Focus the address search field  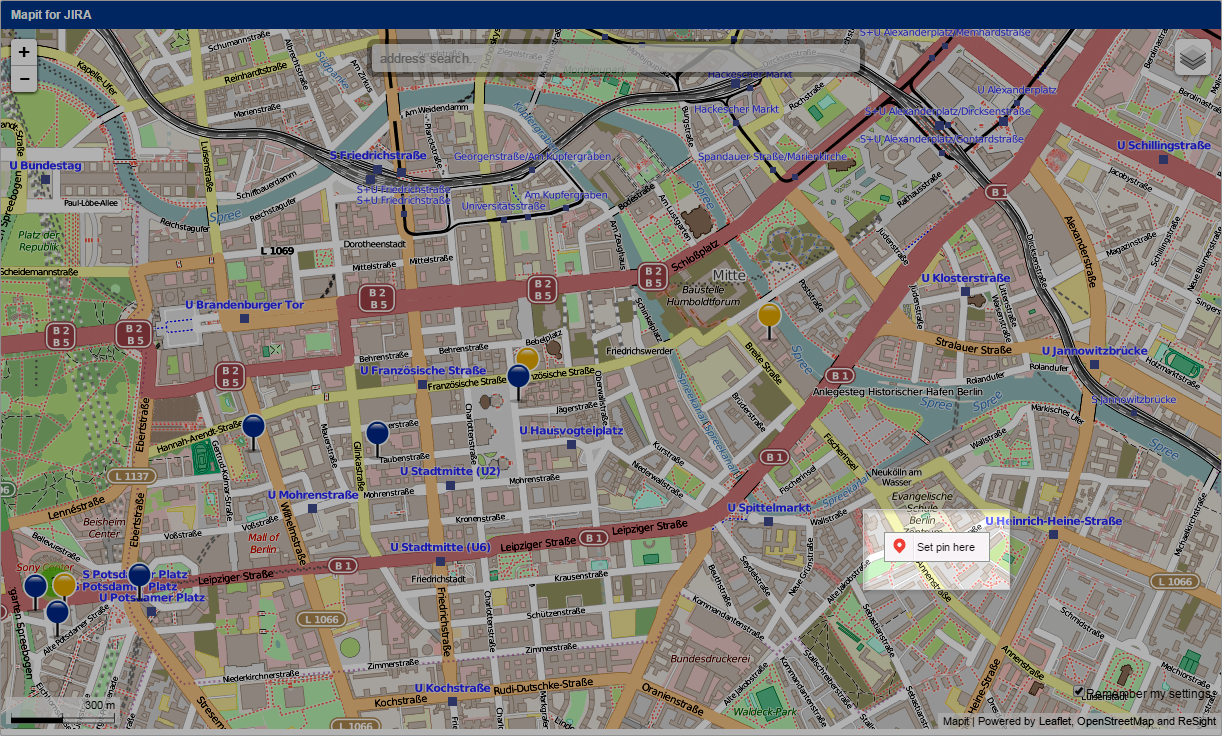pos(615,58)
